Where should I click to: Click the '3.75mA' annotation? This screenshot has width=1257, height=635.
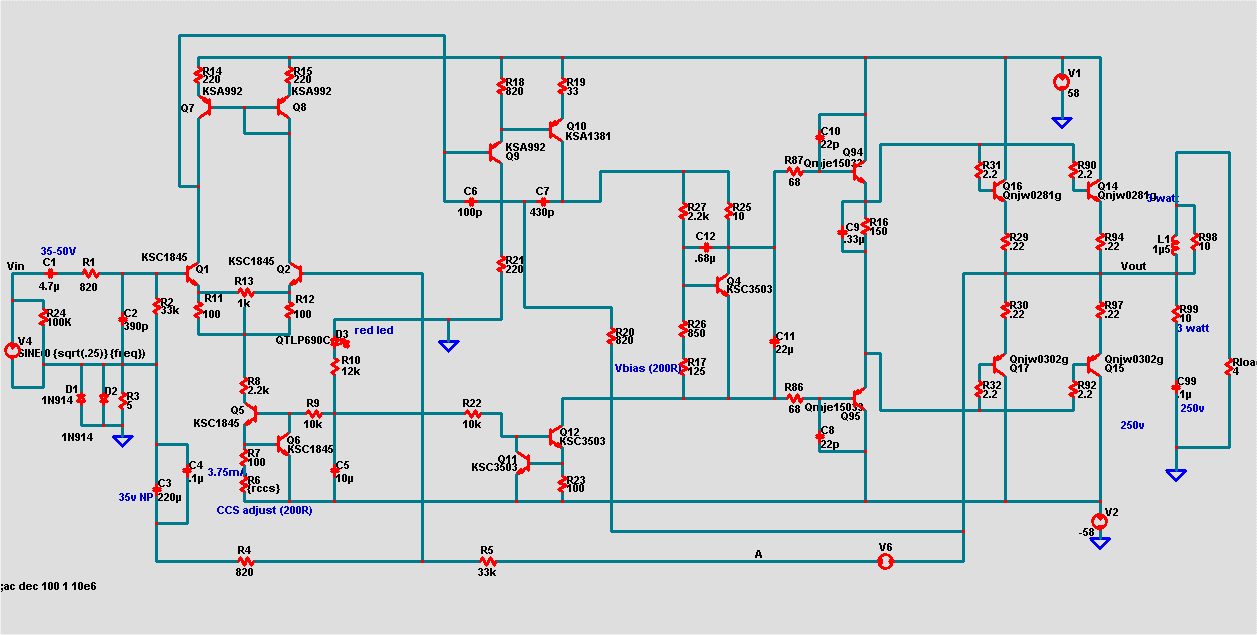[x=225, y=472]
